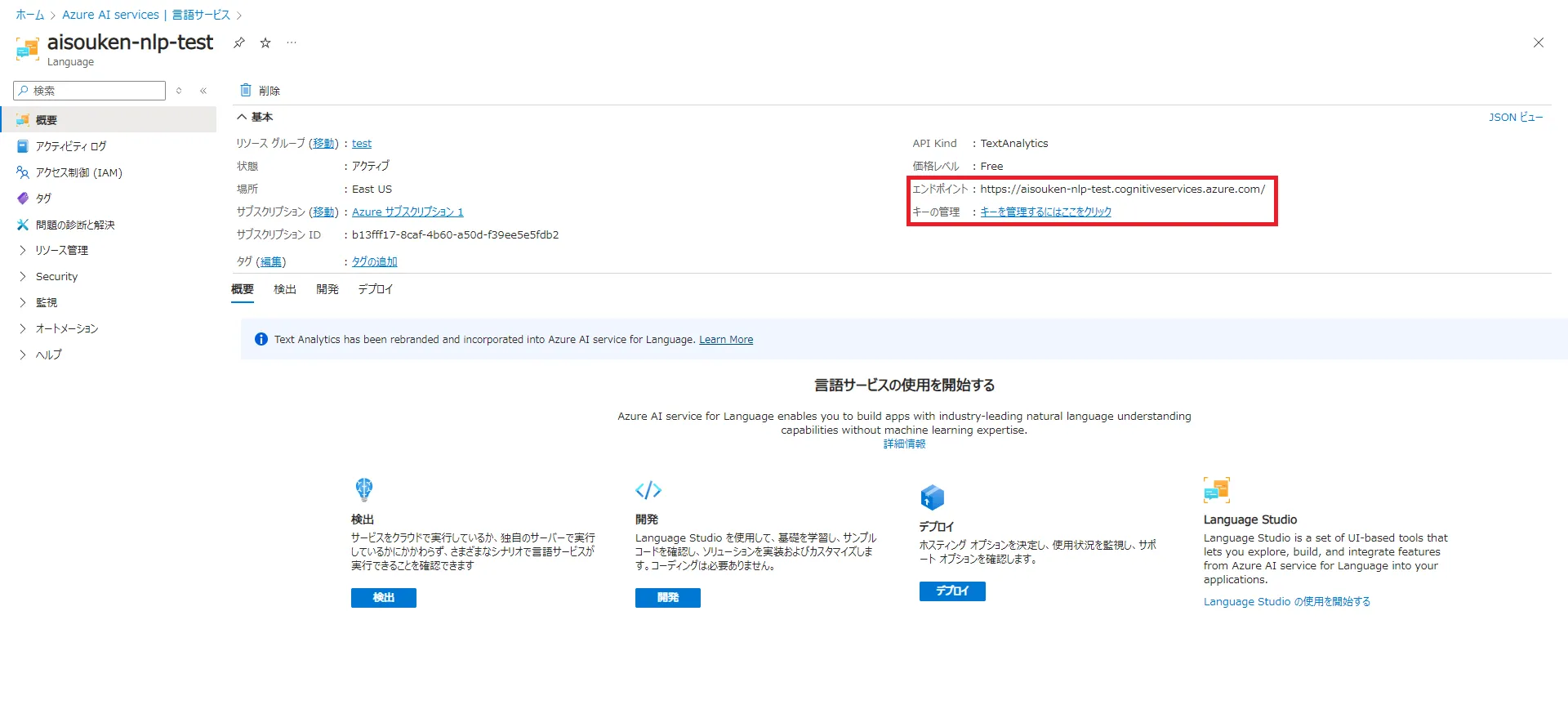
Task: Open the more options ellipsis menu
Action: click(x=292, y=42)
